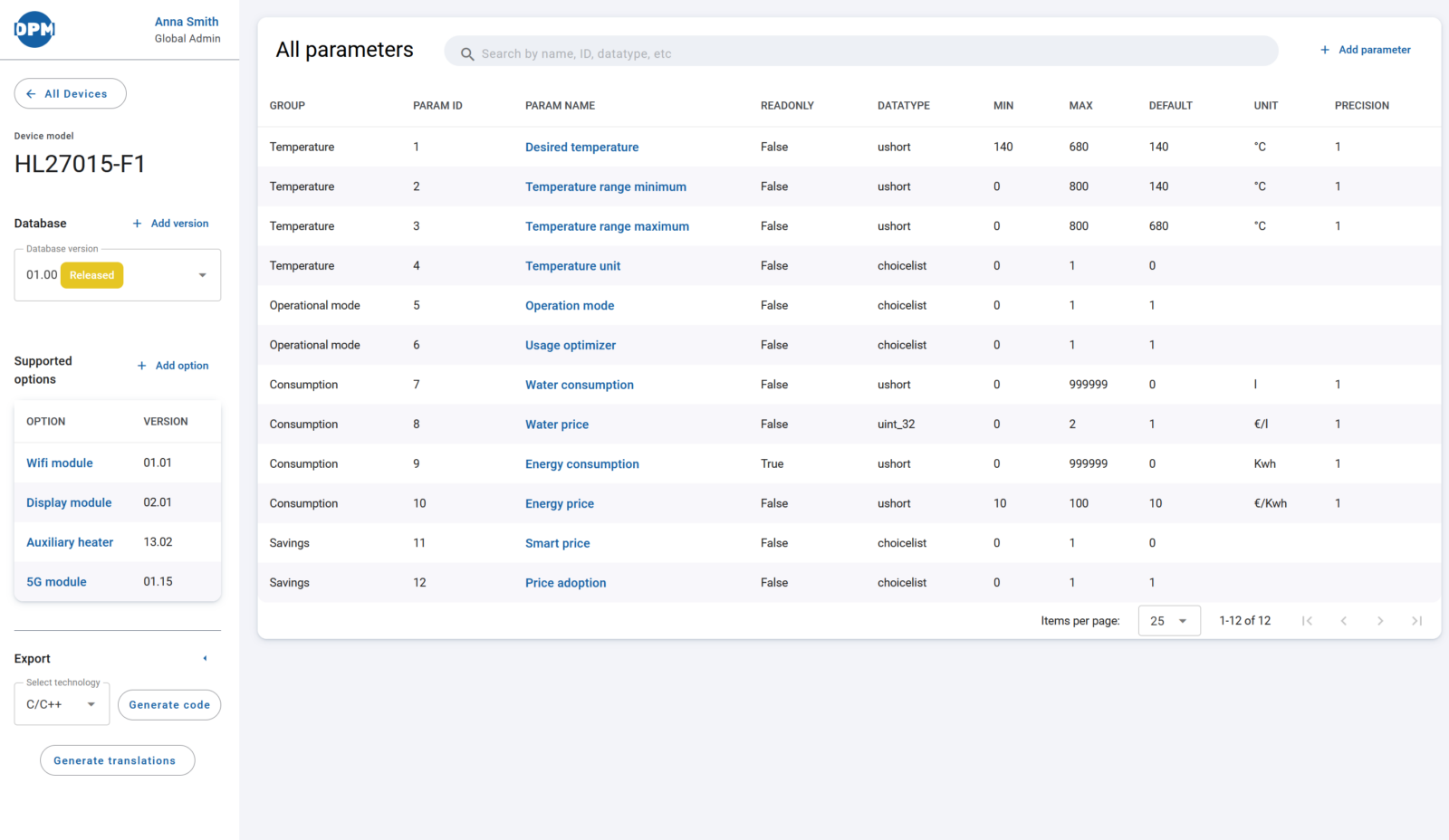Collapse the Export section arrow
Viewport: 1449px width, 840px height.
pyautogui.click(x=205, y=659)
